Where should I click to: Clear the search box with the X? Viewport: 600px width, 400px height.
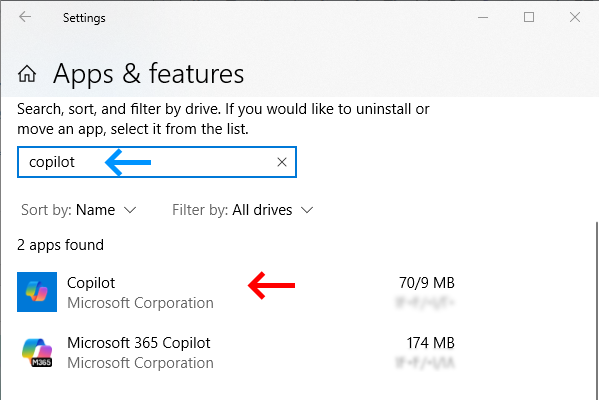coord(282,162)
